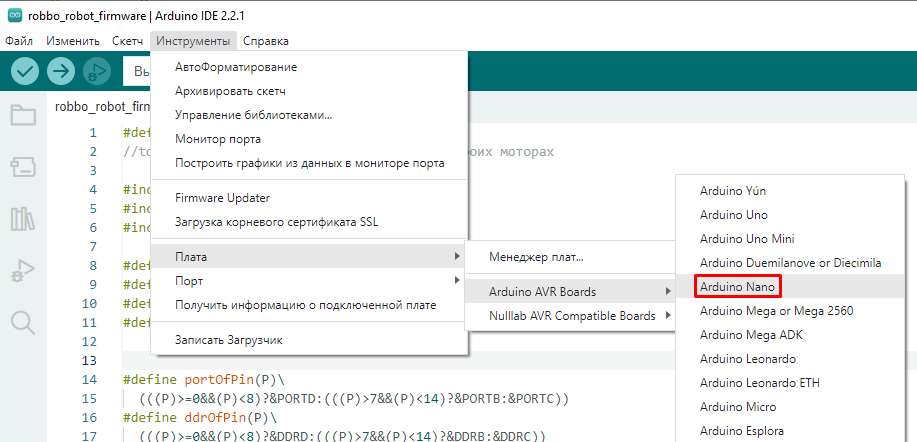917x442 pixels.
Task: Select АвтоФорматирование menu item
Action: [309, 67]
